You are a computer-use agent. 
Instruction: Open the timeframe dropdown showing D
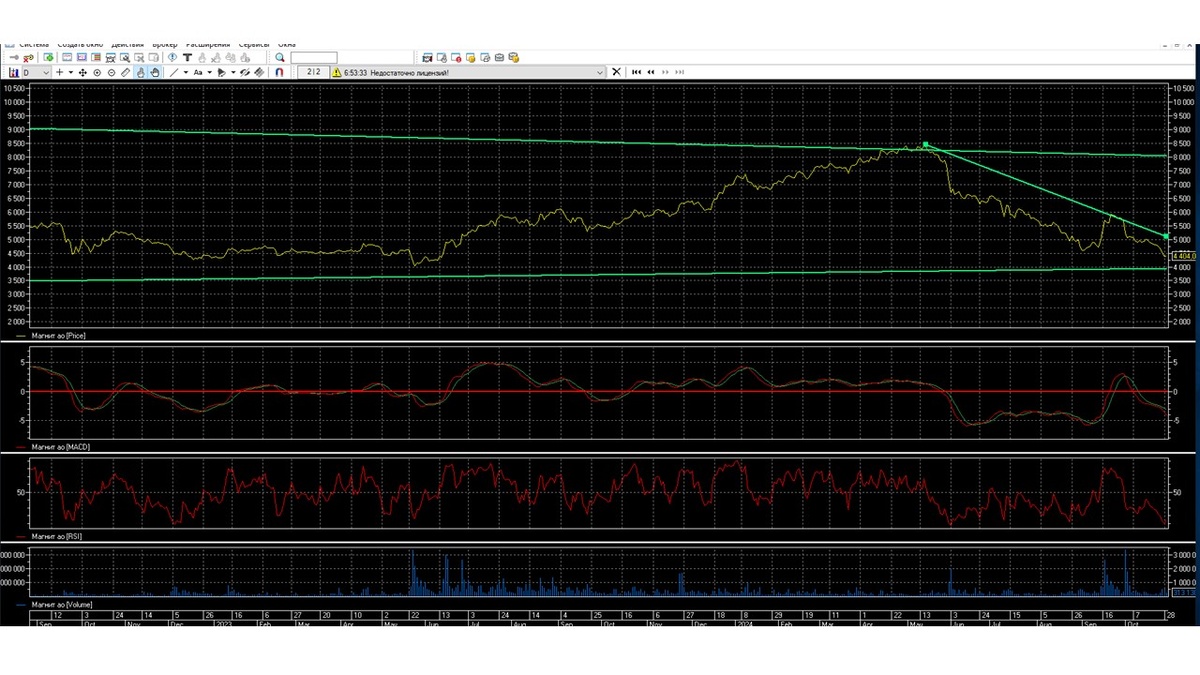click(x=36, y=72)
